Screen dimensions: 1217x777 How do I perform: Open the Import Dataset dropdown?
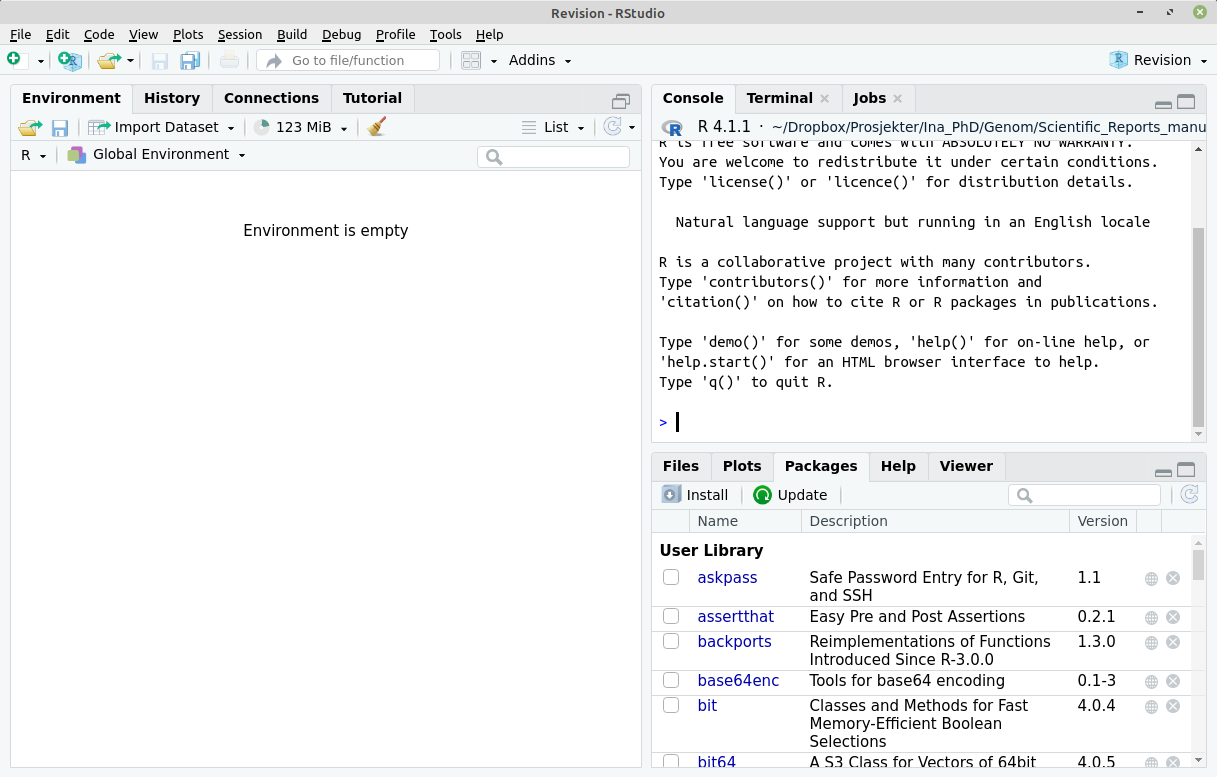click(x=162, y=127)
